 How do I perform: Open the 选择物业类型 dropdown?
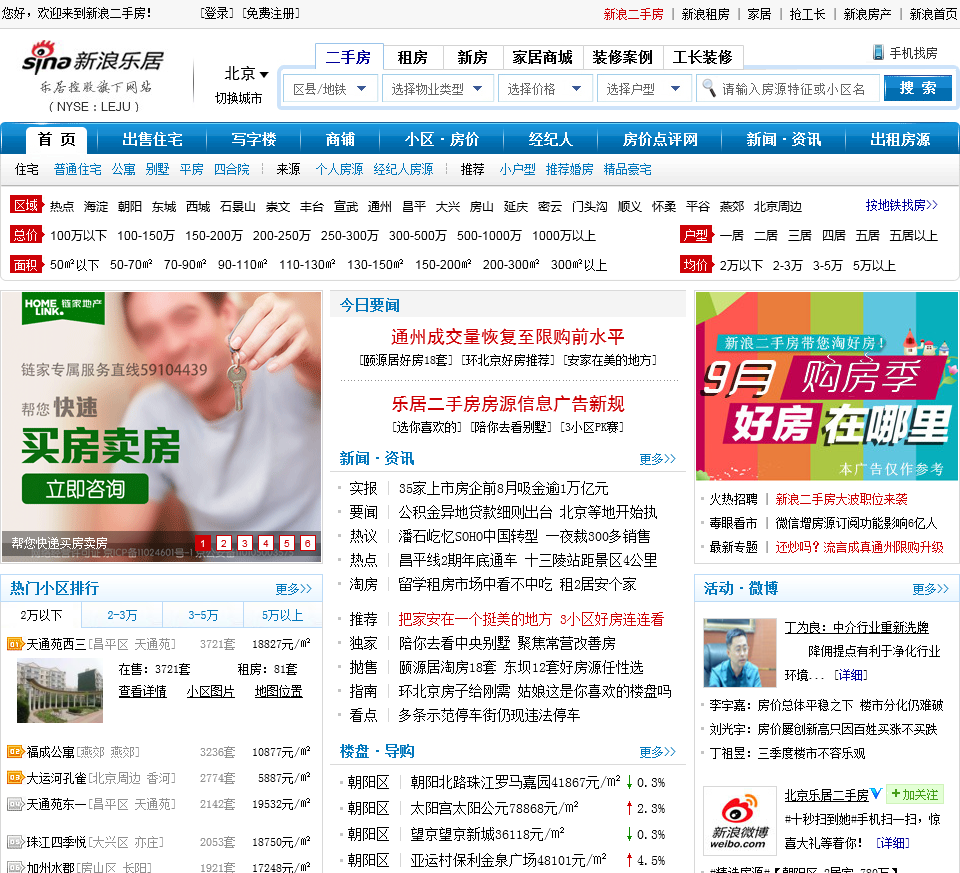pyautogui.click(x=437, y=89)
